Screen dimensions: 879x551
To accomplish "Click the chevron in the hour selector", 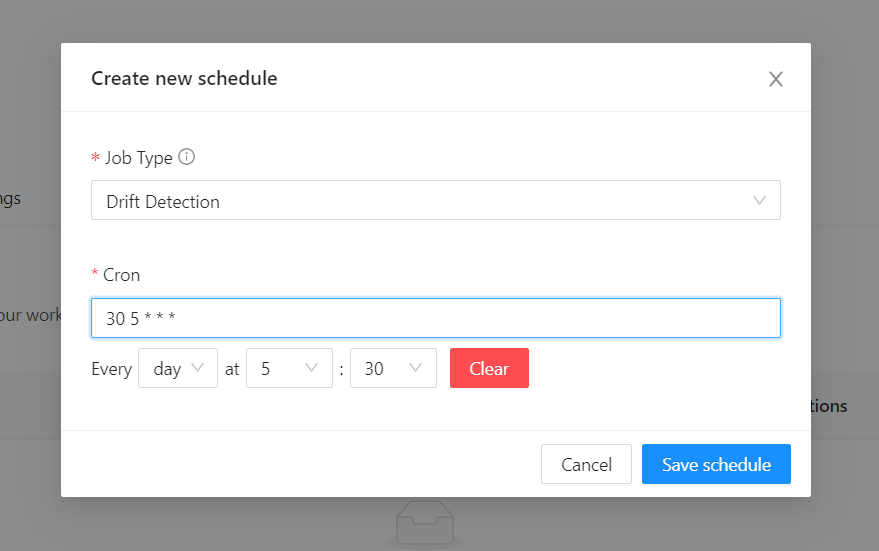I will 312,368.
